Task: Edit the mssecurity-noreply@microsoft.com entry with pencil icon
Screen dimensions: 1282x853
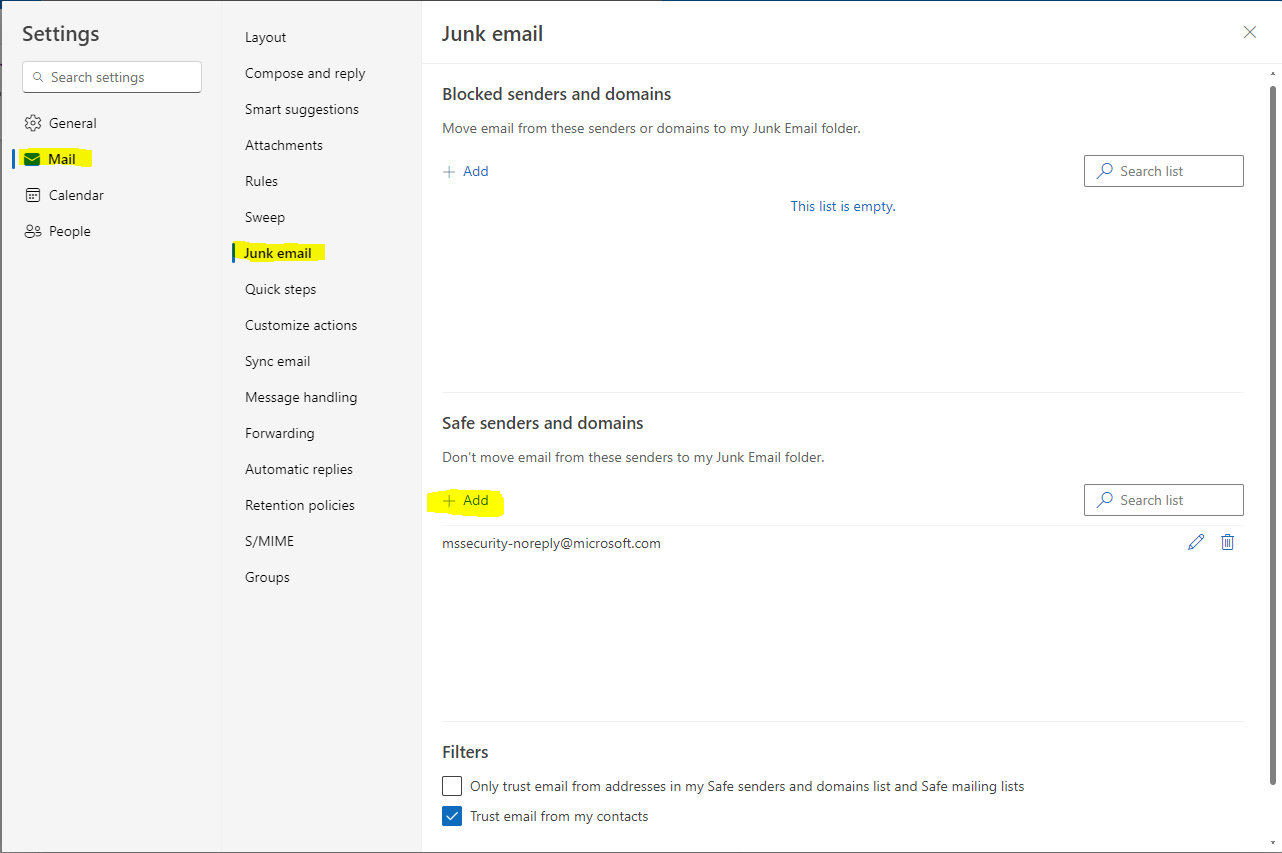Action: pyautogui.click(x=1196, y=542)
